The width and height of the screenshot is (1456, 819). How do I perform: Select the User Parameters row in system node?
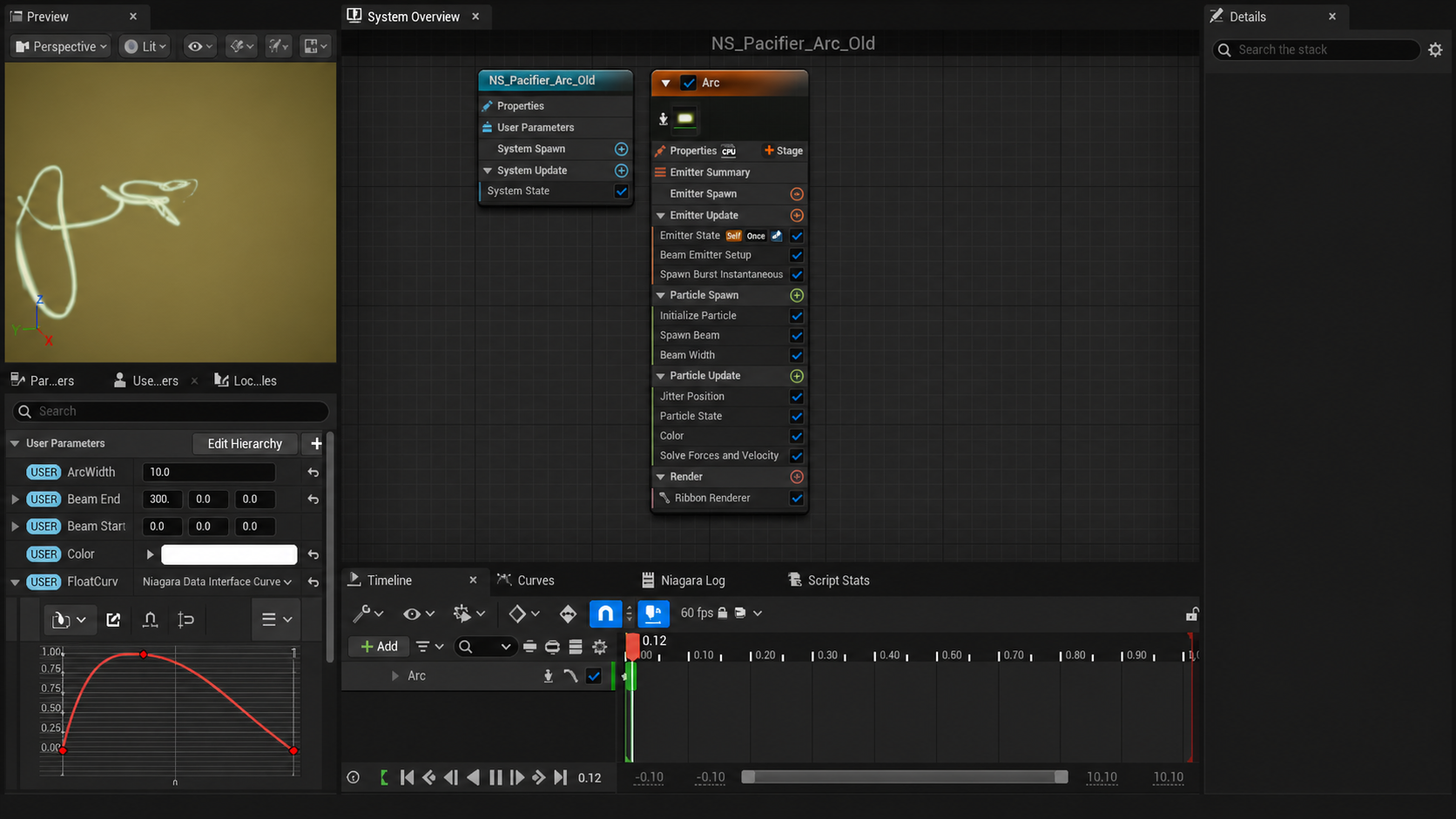(556, 127)
